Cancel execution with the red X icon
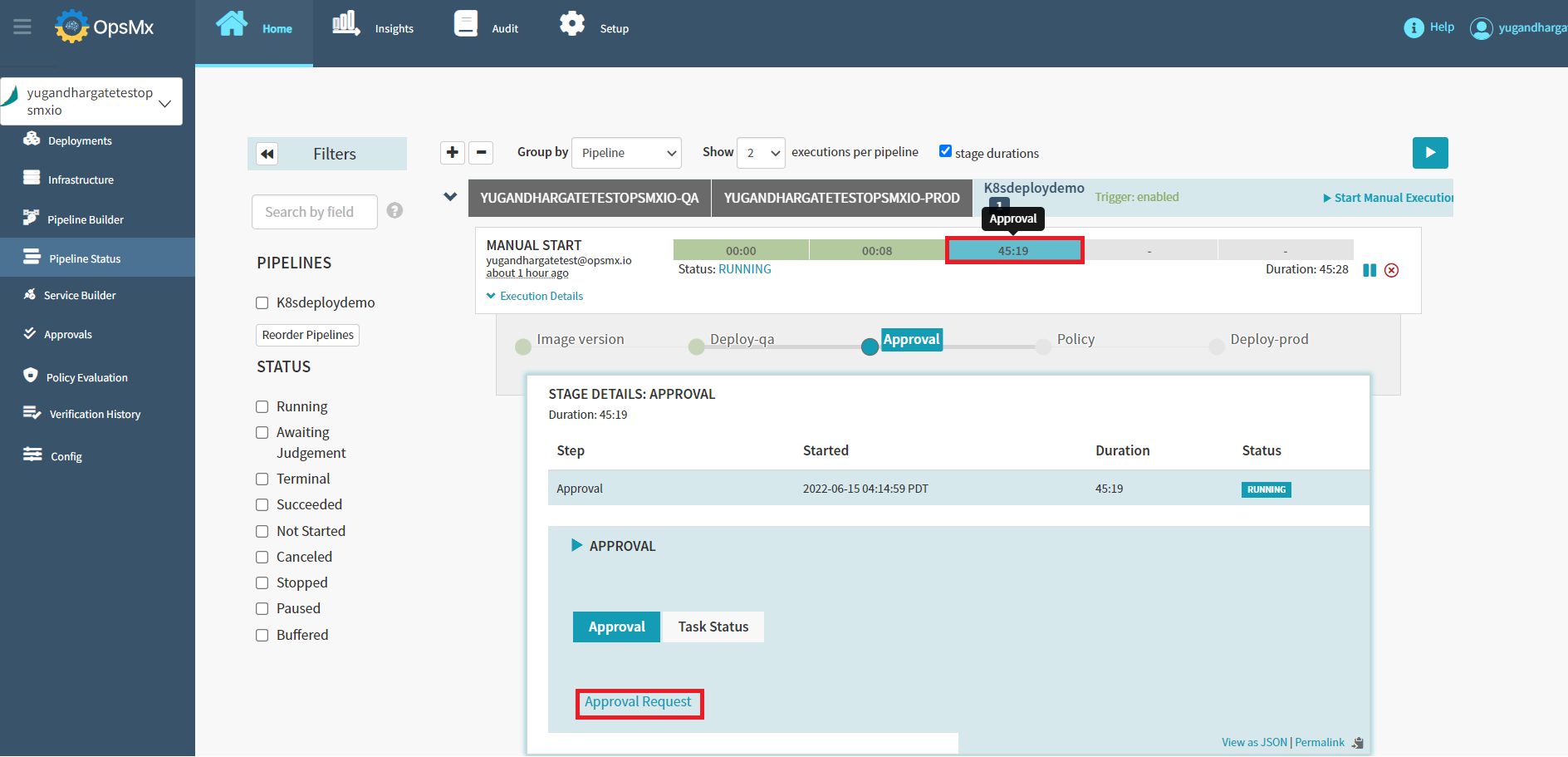1568x757 pixels. (1392, 270)
